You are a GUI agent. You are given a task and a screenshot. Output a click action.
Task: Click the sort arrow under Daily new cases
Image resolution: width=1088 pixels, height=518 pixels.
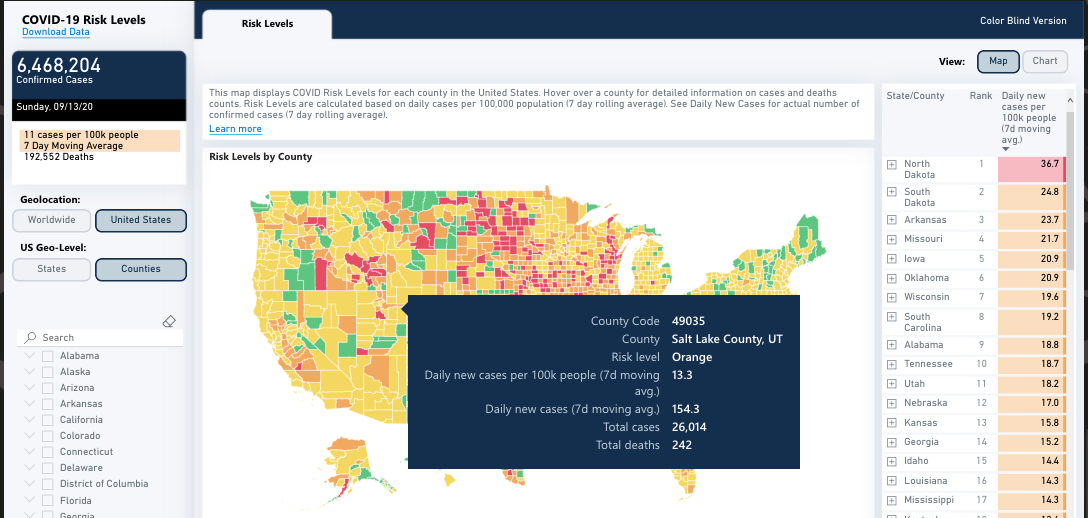click(x=1006, y=148)
